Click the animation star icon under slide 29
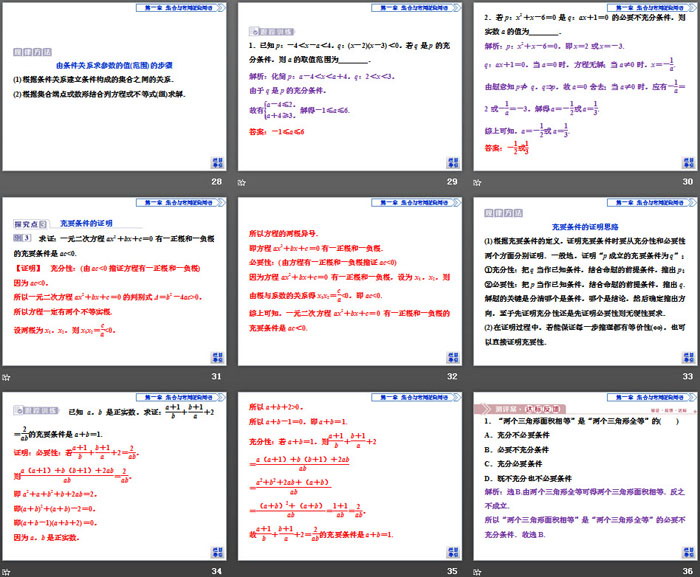Viewport: 700px width, 577px height. (x=241, y=183)
